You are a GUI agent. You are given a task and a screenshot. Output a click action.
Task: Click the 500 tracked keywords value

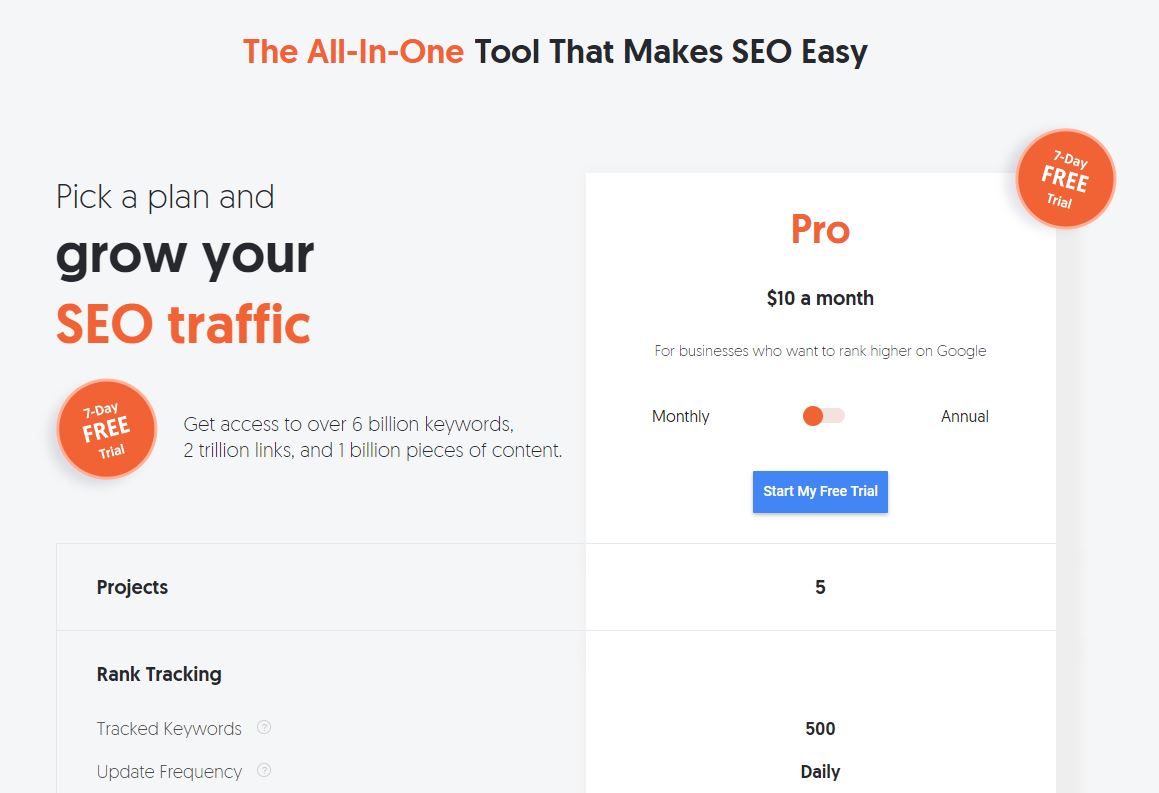(820, 729)
